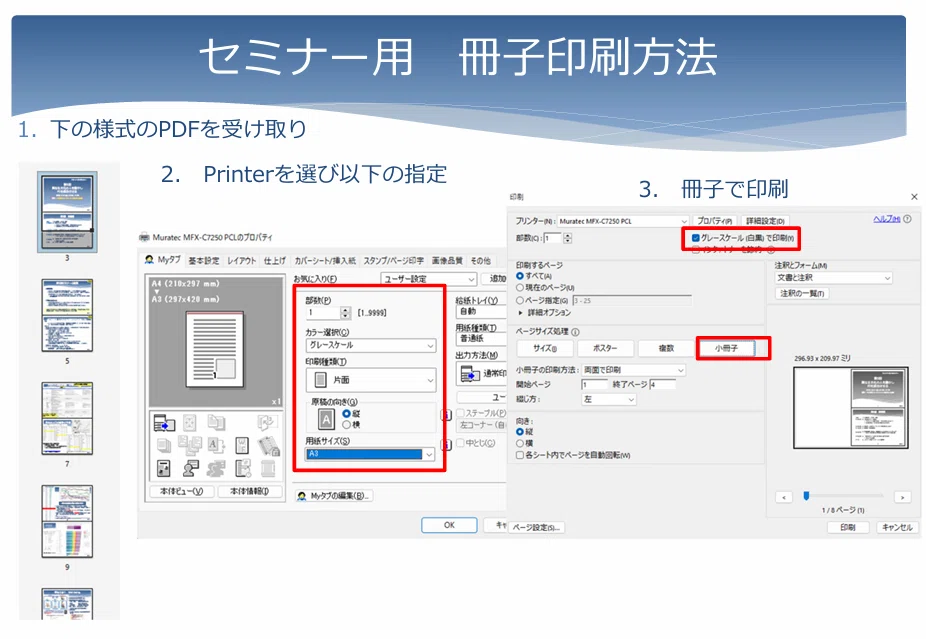This screenshot has height=639, width=926.
Task: Toggle the 中とじ checkbox
Action: (460, 443)
